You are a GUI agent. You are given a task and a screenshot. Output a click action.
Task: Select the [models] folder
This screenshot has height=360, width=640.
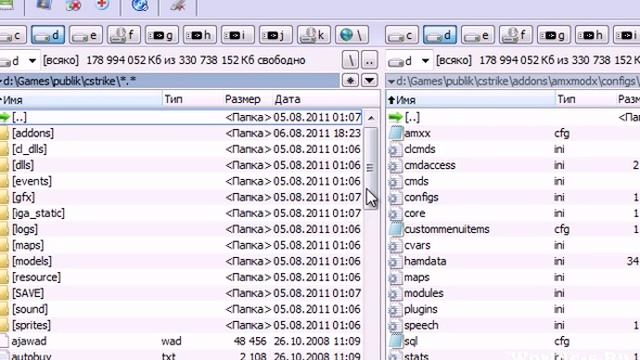[180, 261]
